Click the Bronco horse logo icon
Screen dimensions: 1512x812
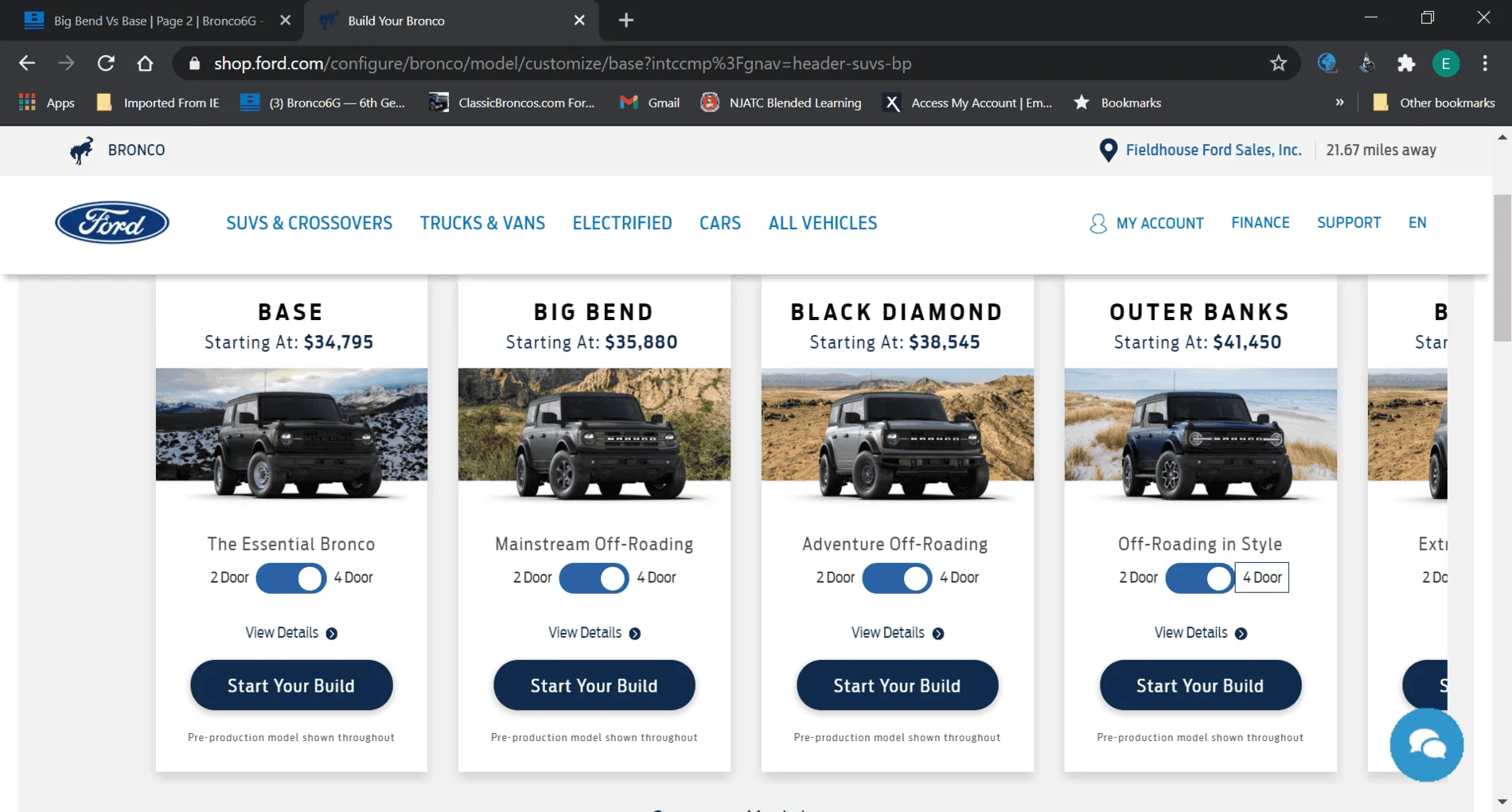81,150
